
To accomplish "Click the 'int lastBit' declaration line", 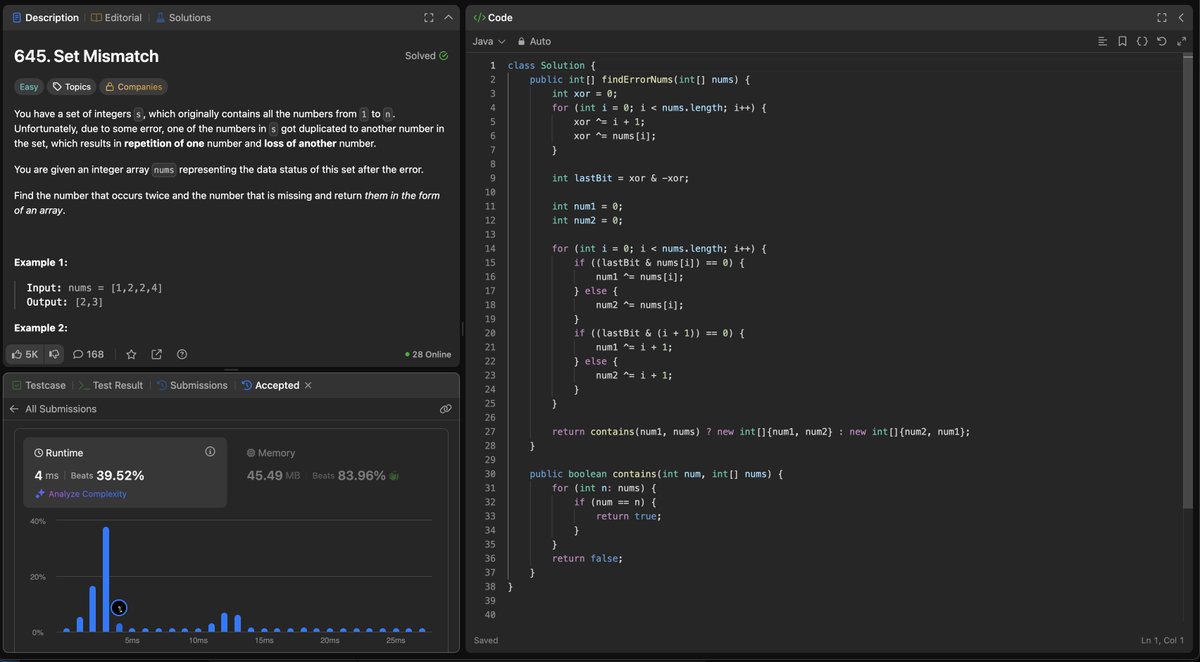I will (x=621, y=177).
